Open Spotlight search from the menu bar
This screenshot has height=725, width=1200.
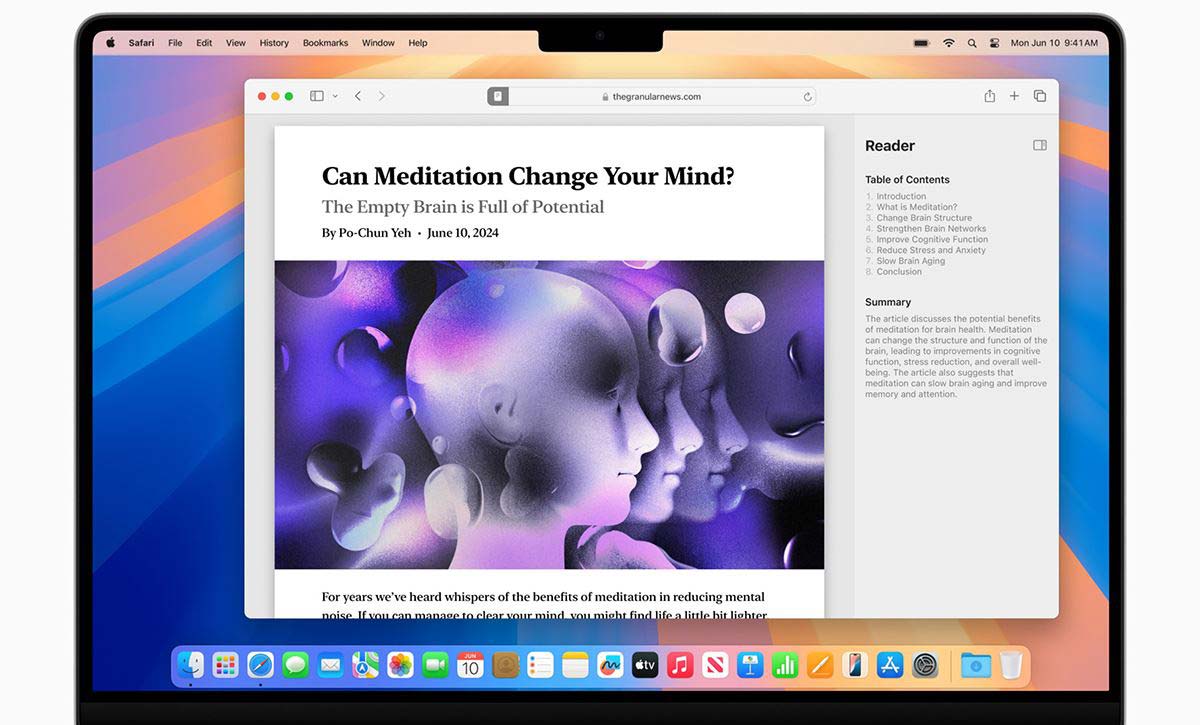click(971, 43)
